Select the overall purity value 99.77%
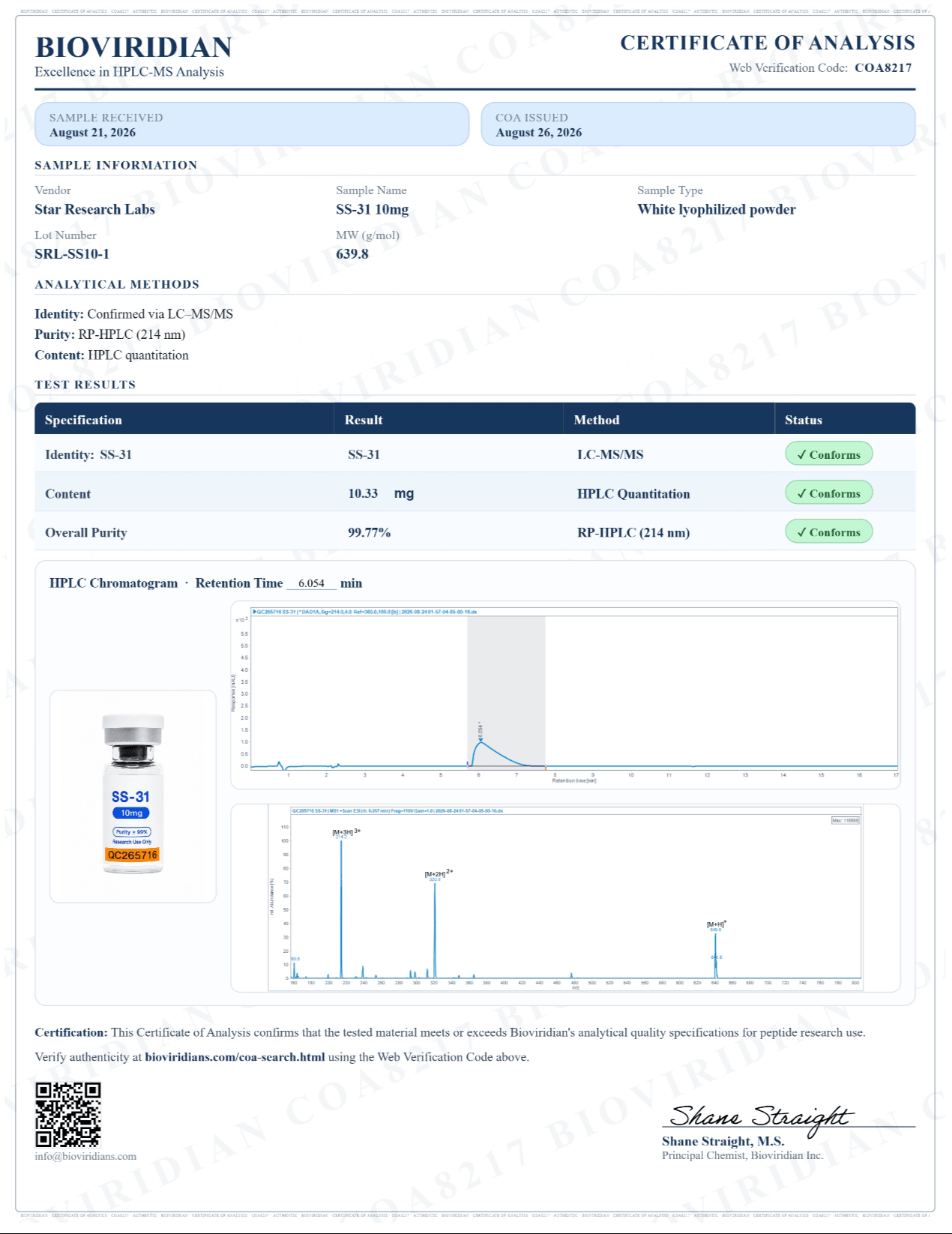Screen dimensions: 952x1234 [369, 532]
